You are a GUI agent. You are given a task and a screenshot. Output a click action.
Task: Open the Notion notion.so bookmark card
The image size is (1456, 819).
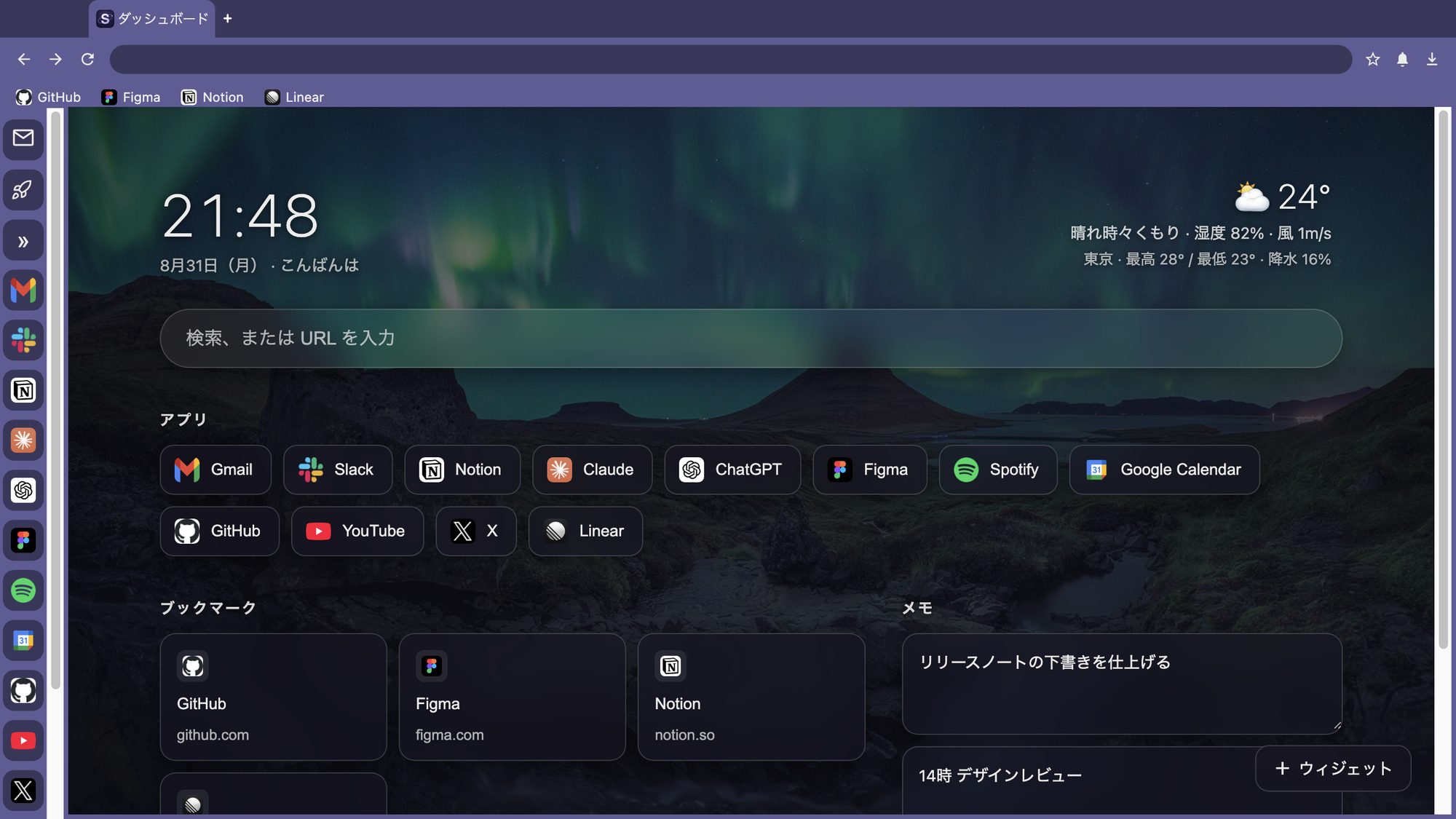point(751,697)
